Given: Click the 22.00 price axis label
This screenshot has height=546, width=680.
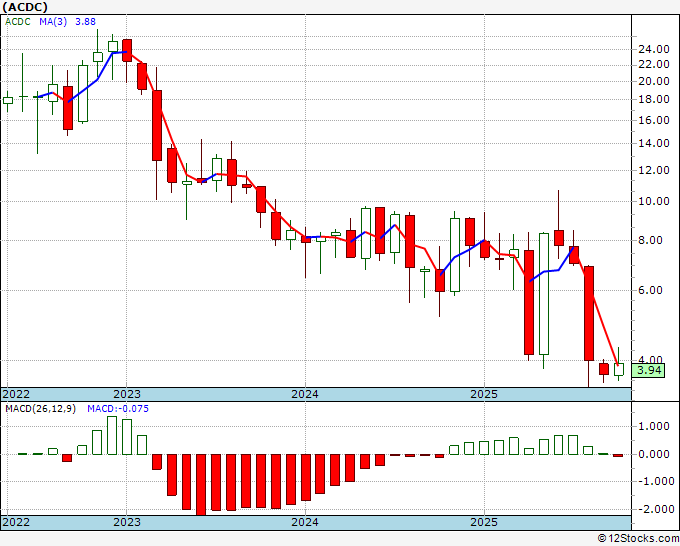Looking at the screenshot, I should (x=654, y=65).
